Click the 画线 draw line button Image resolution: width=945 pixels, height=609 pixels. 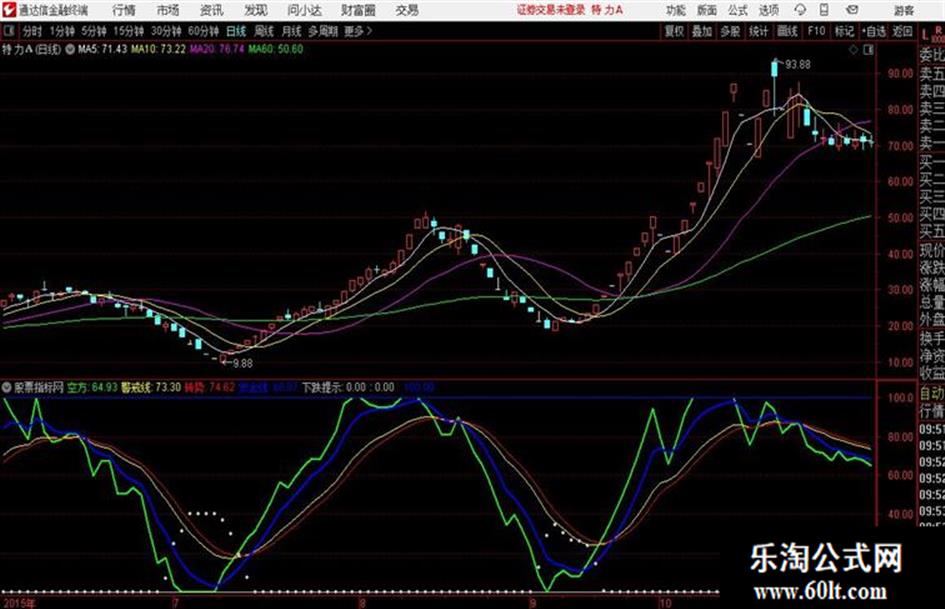(787, 31)
